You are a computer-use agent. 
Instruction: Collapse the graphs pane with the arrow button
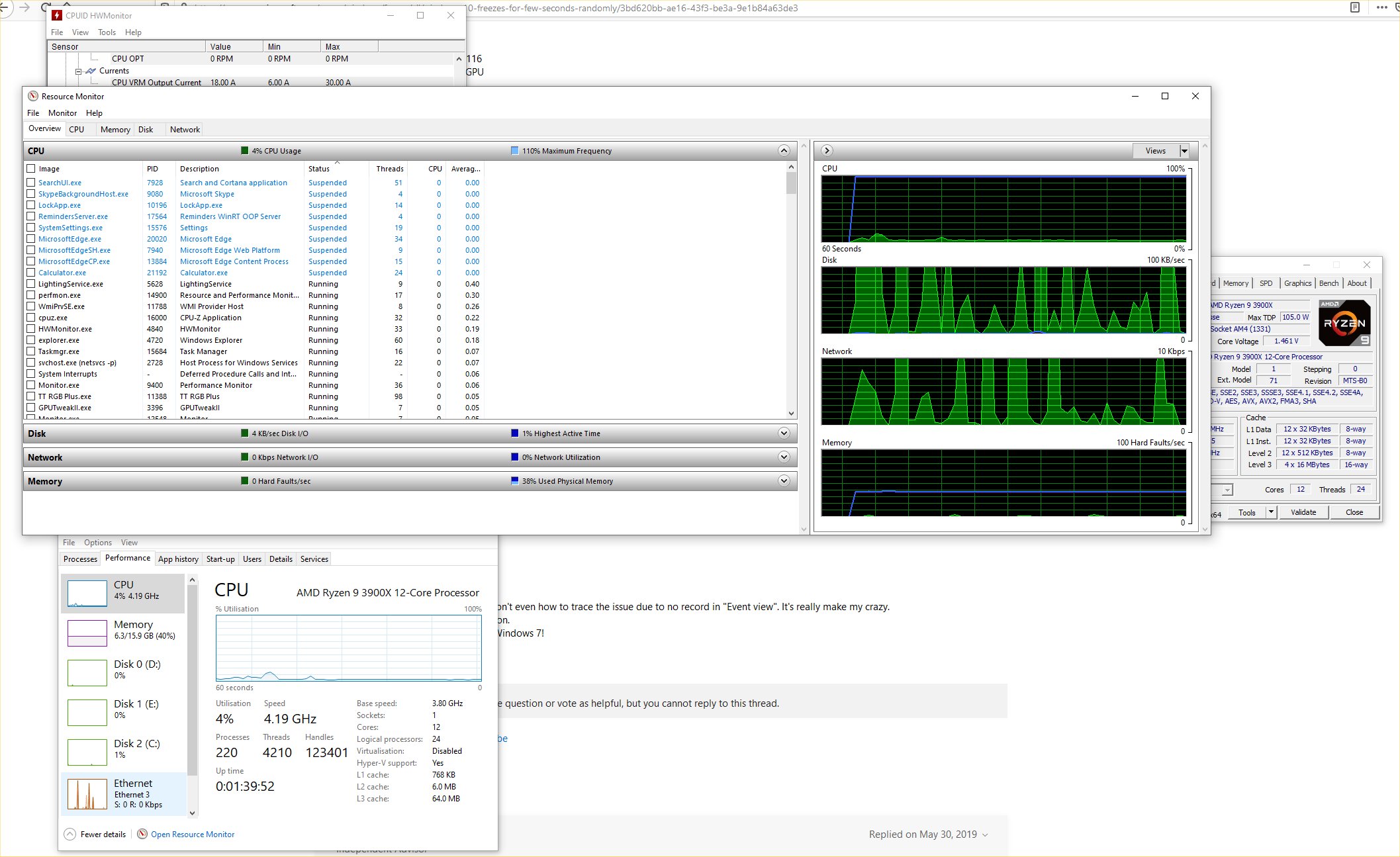(827, 151)
